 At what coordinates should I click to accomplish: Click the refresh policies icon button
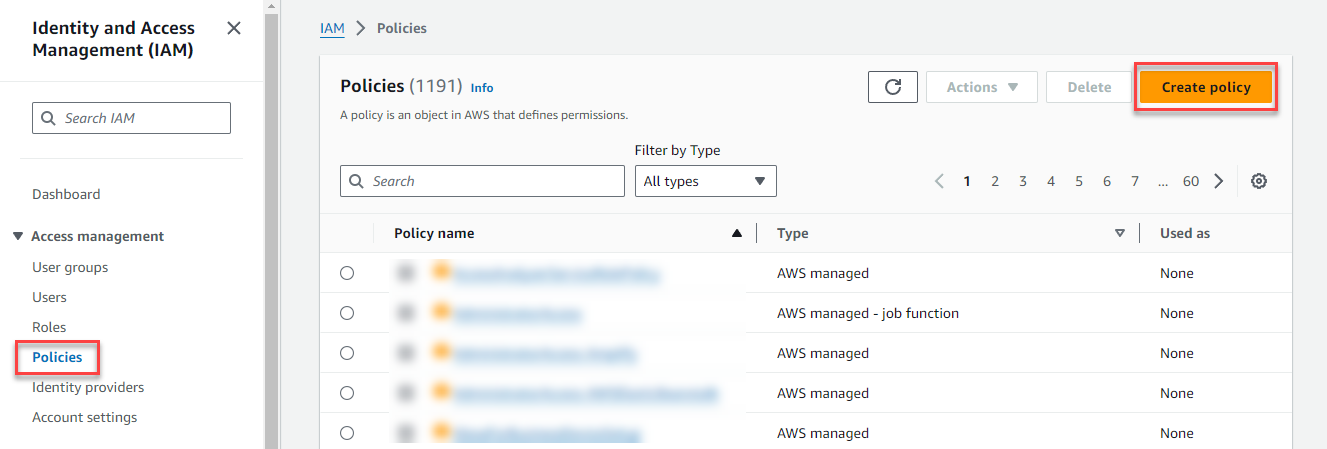893,87
